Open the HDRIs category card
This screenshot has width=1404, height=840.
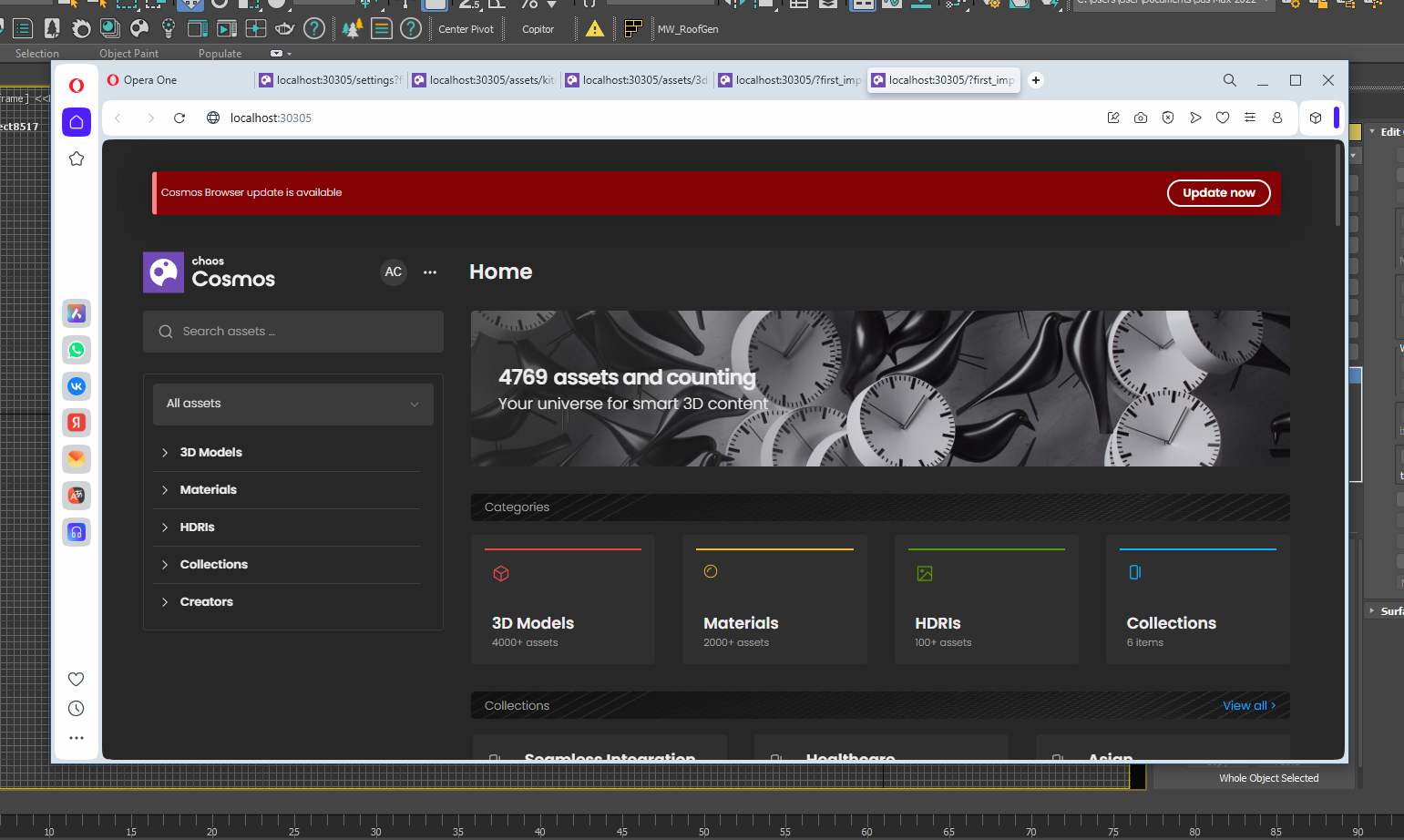(987, 599)
